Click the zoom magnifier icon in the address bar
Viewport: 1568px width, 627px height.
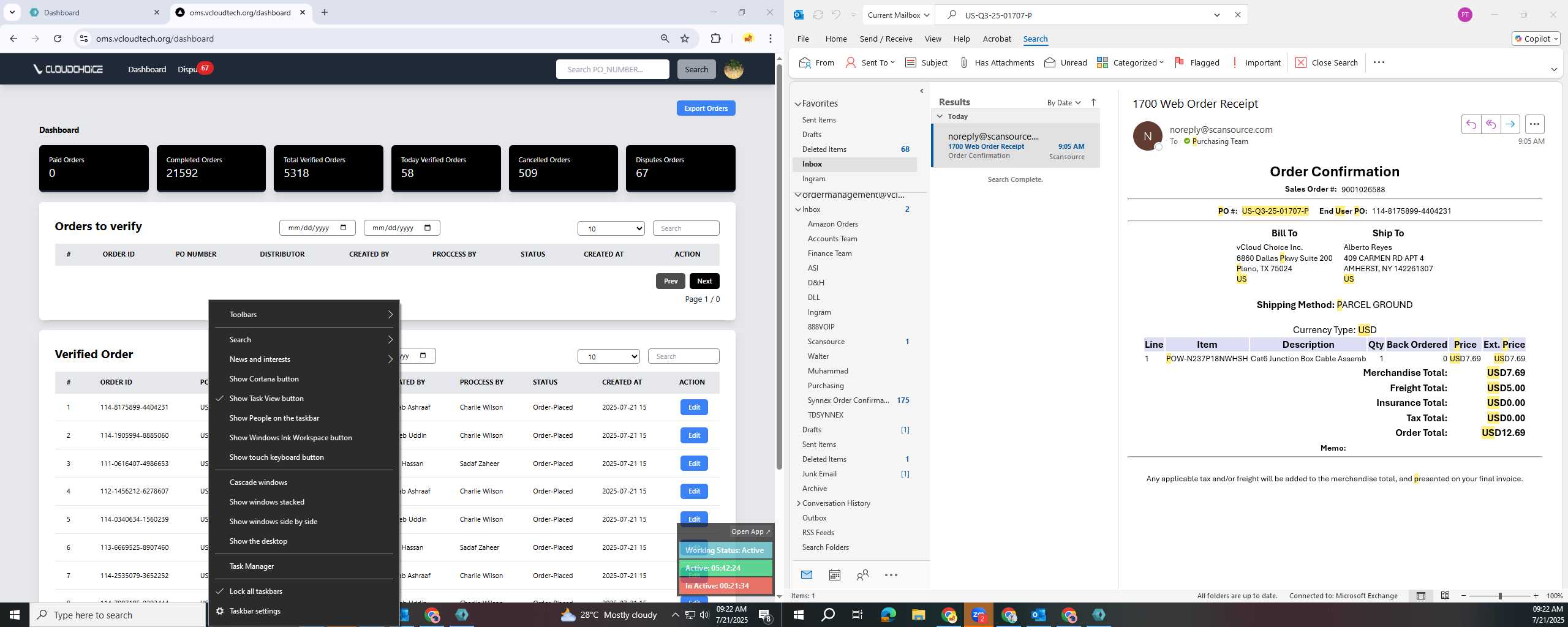[x=665, y=39]
